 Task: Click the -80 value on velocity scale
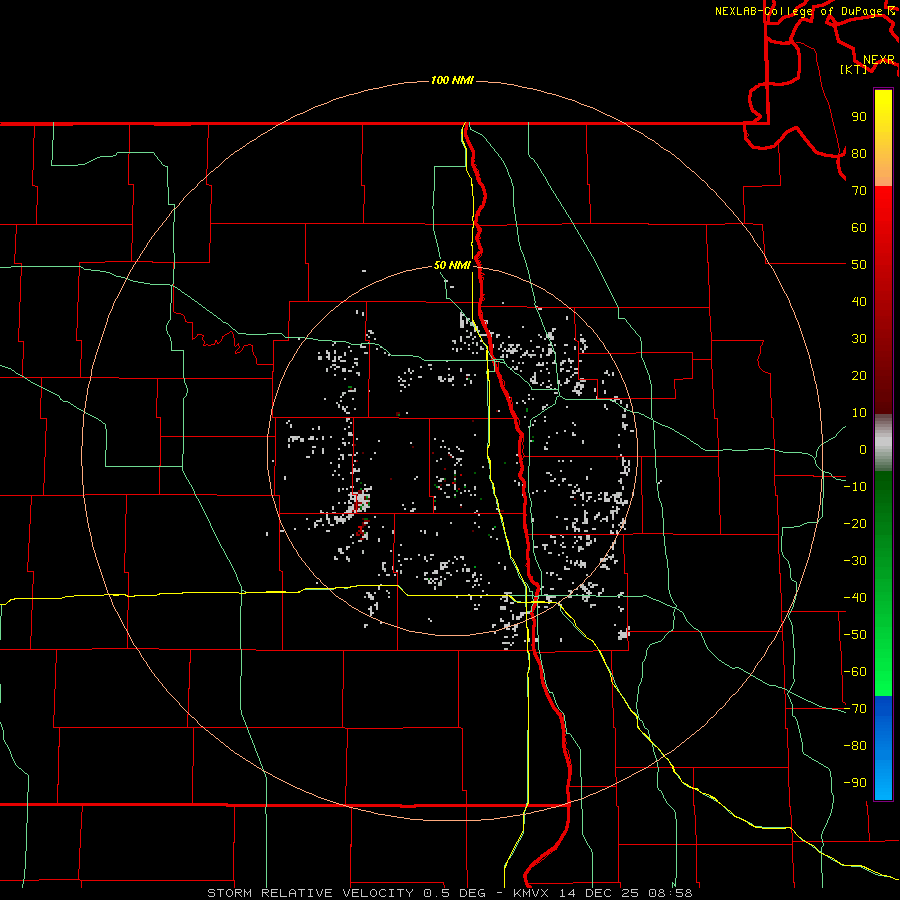(x=855, y=746)
